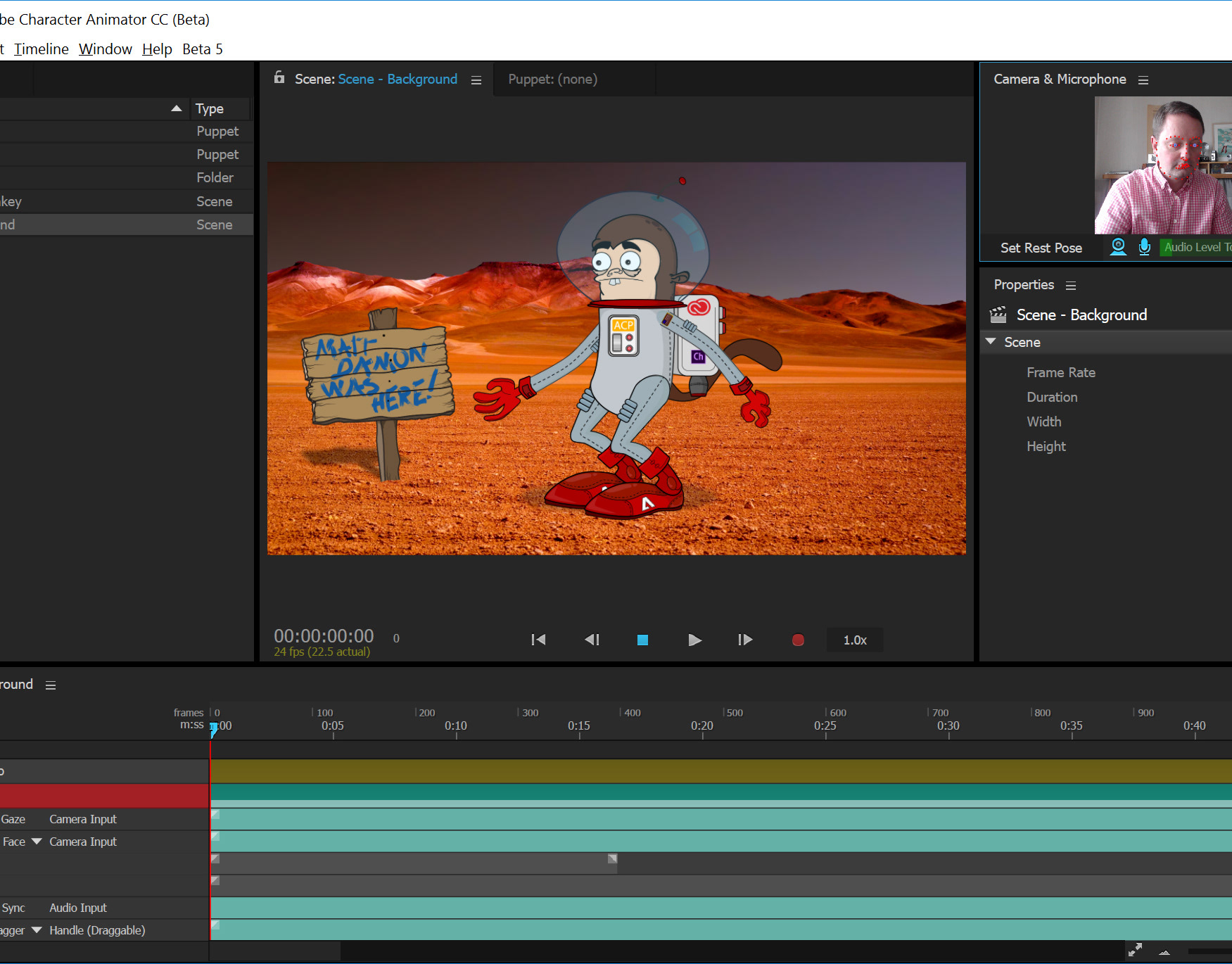This screenshot has height=964, width=1232.
Task: Click the Set Rest Pose button
Action: [1041, 248]
